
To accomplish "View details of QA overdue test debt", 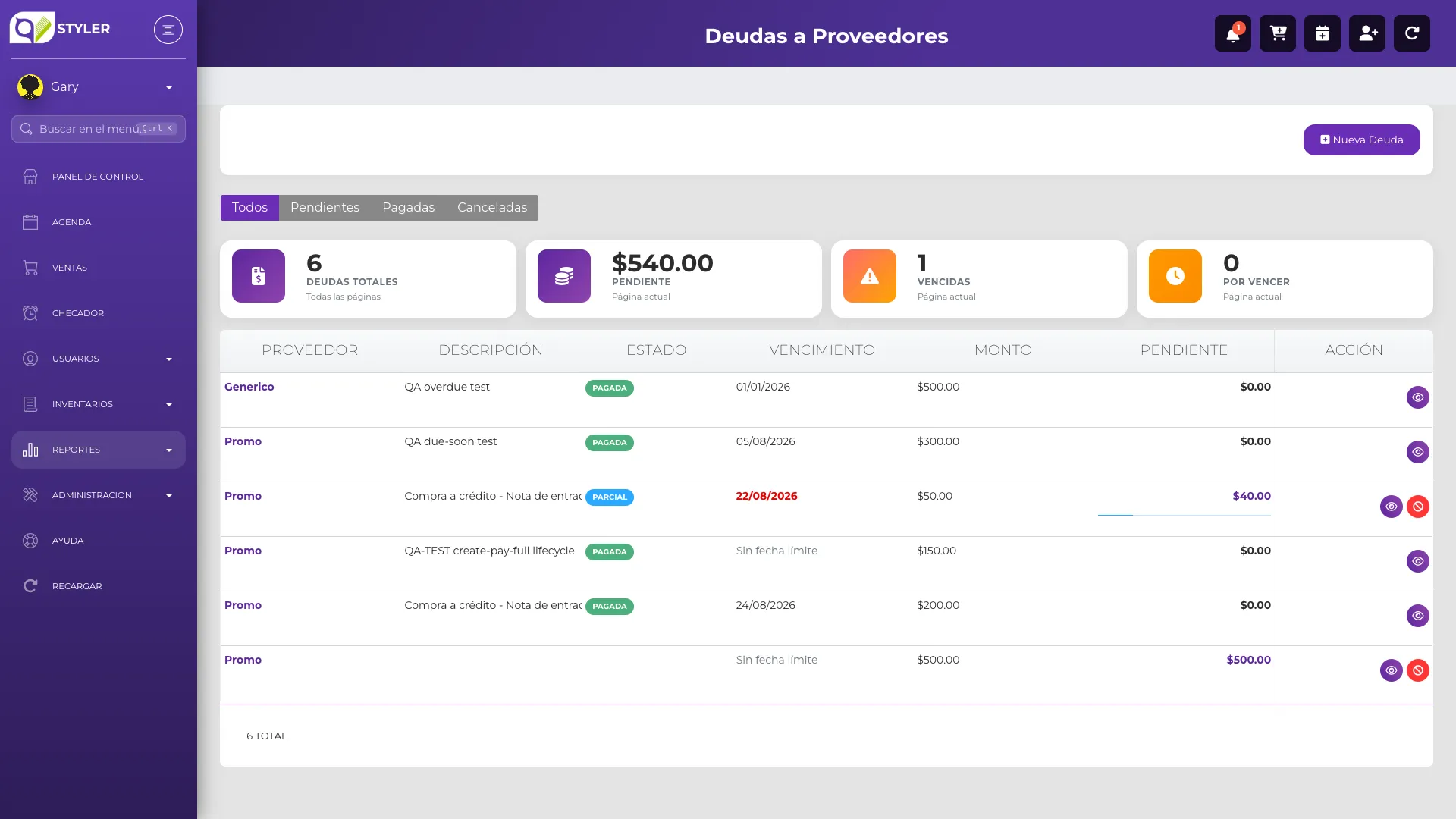I will click(1418, 397).
